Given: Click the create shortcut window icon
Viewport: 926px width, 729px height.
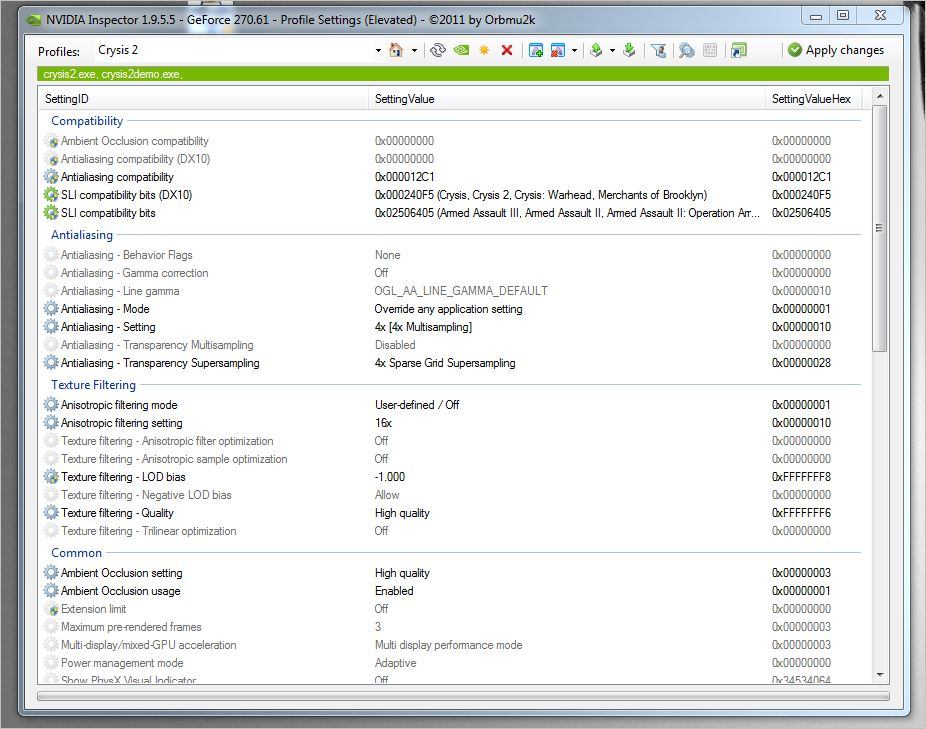Looking at the screenshot, I should coord(739,50).
